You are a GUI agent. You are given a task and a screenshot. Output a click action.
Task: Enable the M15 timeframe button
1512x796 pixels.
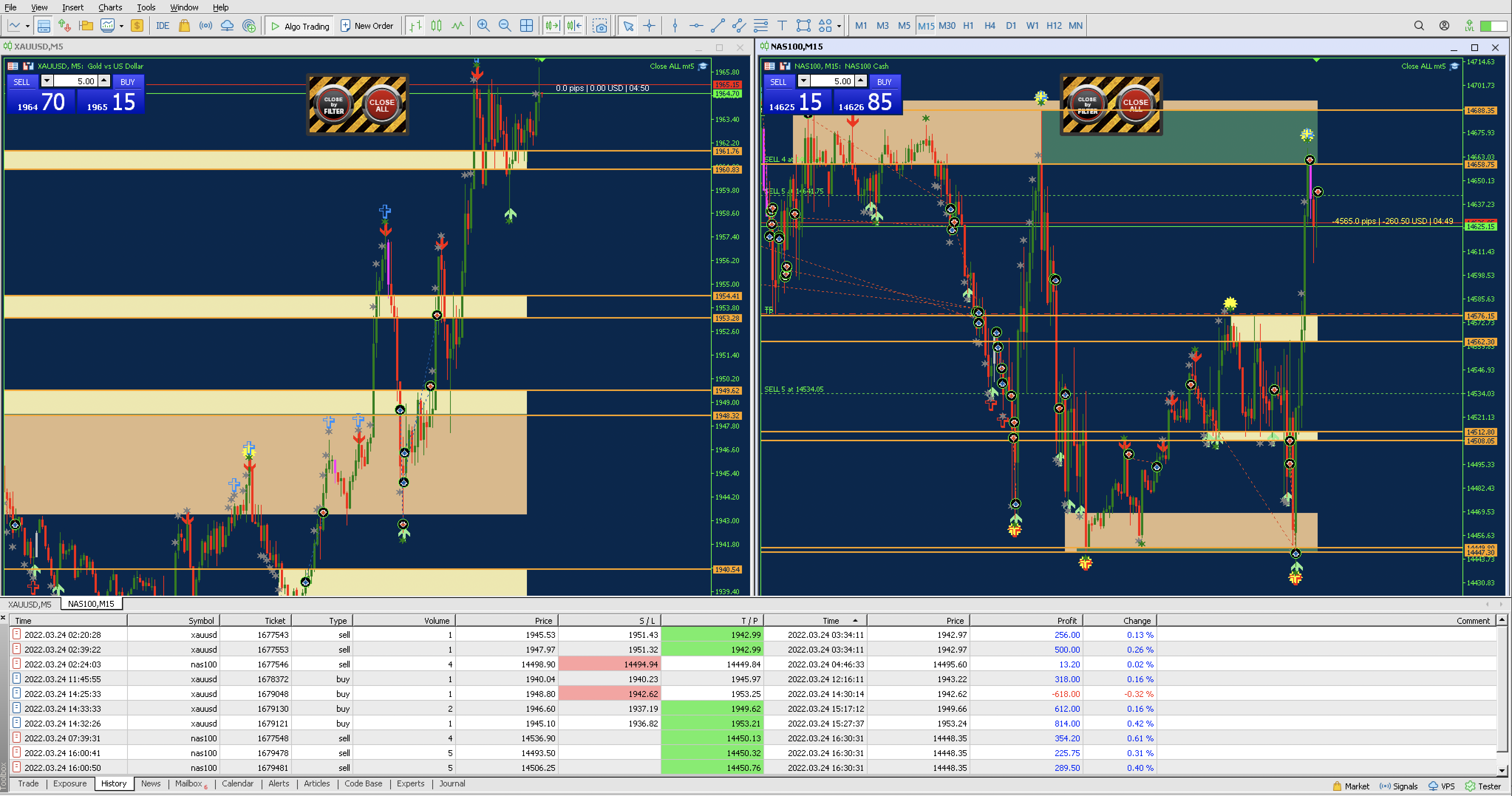(926, 26)
